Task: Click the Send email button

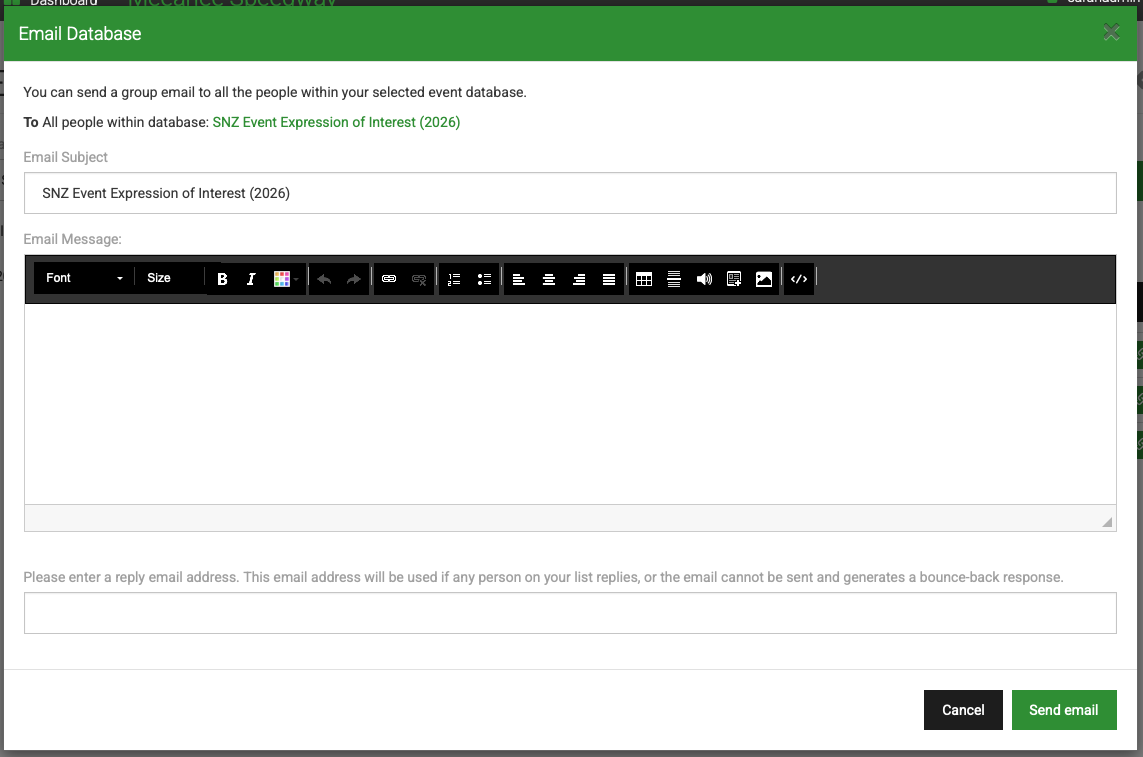Action: point(1064,710)
